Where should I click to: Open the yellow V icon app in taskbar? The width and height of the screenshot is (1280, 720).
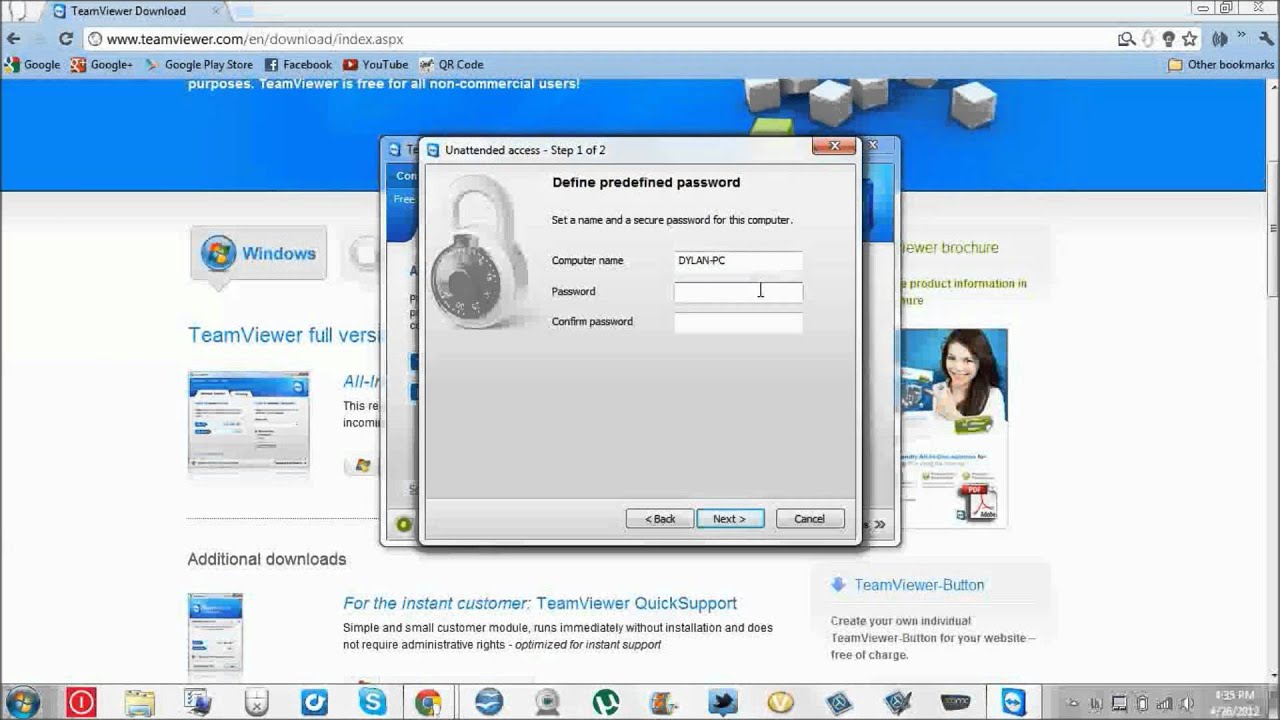click(x=780, y=702)
